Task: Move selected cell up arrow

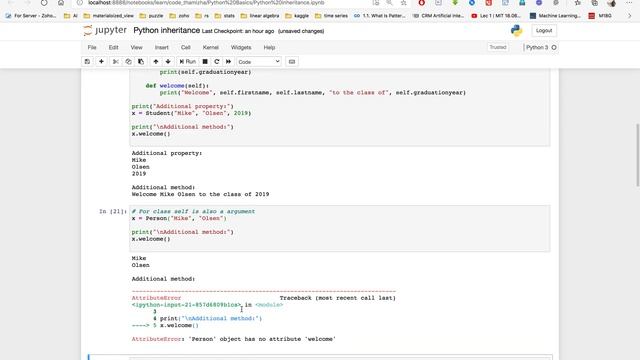Action: [156, 62]
